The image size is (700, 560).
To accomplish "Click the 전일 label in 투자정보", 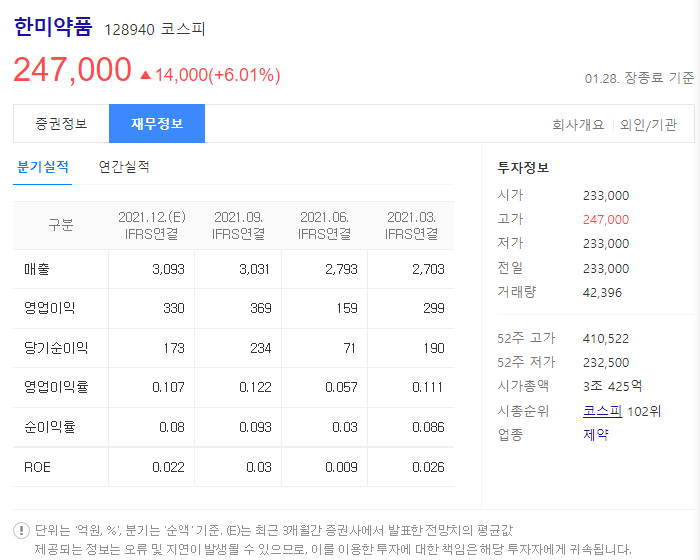I will [510, 268].
